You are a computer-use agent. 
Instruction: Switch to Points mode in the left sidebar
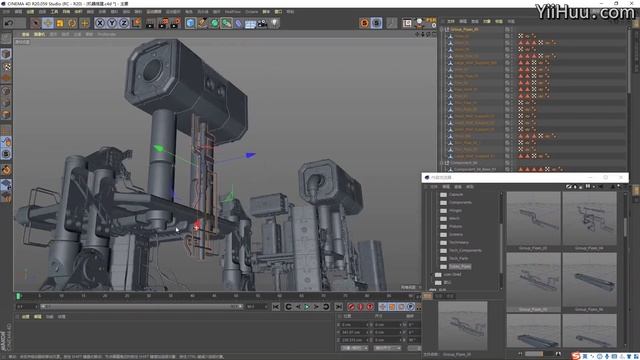[6, 91]
